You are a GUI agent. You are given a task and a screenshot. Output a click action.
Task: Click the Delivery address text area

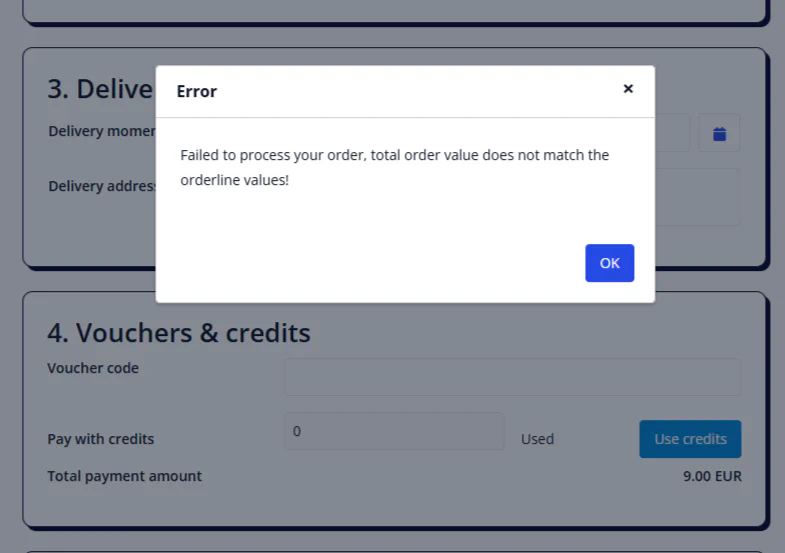697,197
